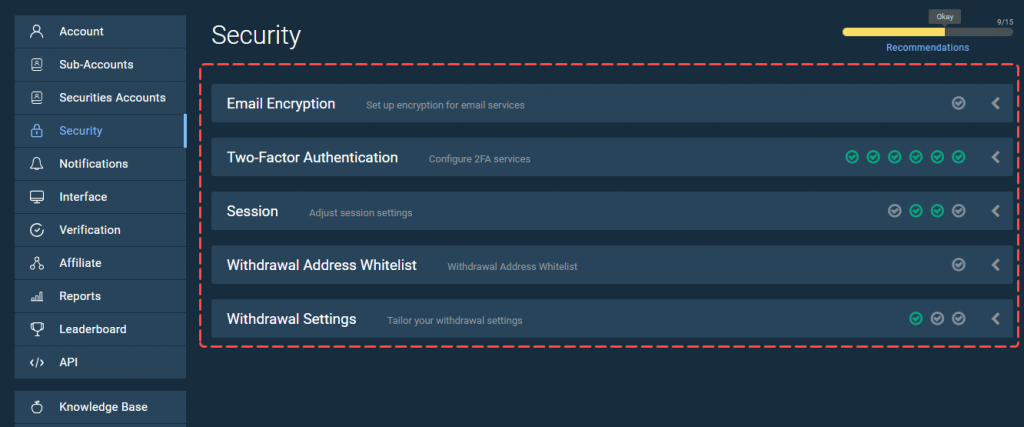Click the Okay score tooltip label
The image size is (1024, 427).
(x=944, y=17)
